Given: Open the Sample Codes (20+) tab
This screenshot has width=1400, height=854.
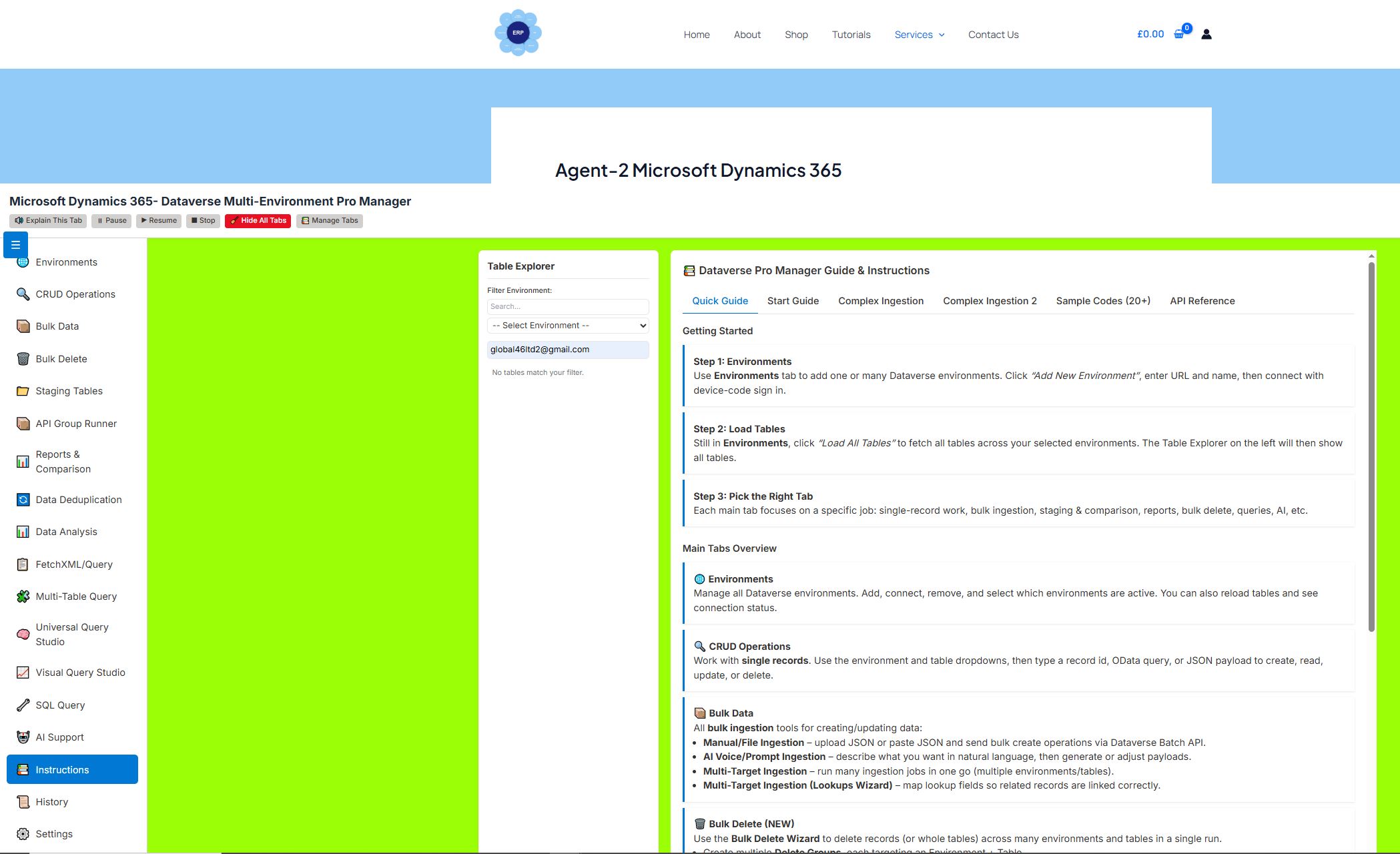Looking at the screenshot, I should (x=1102, y=301).
